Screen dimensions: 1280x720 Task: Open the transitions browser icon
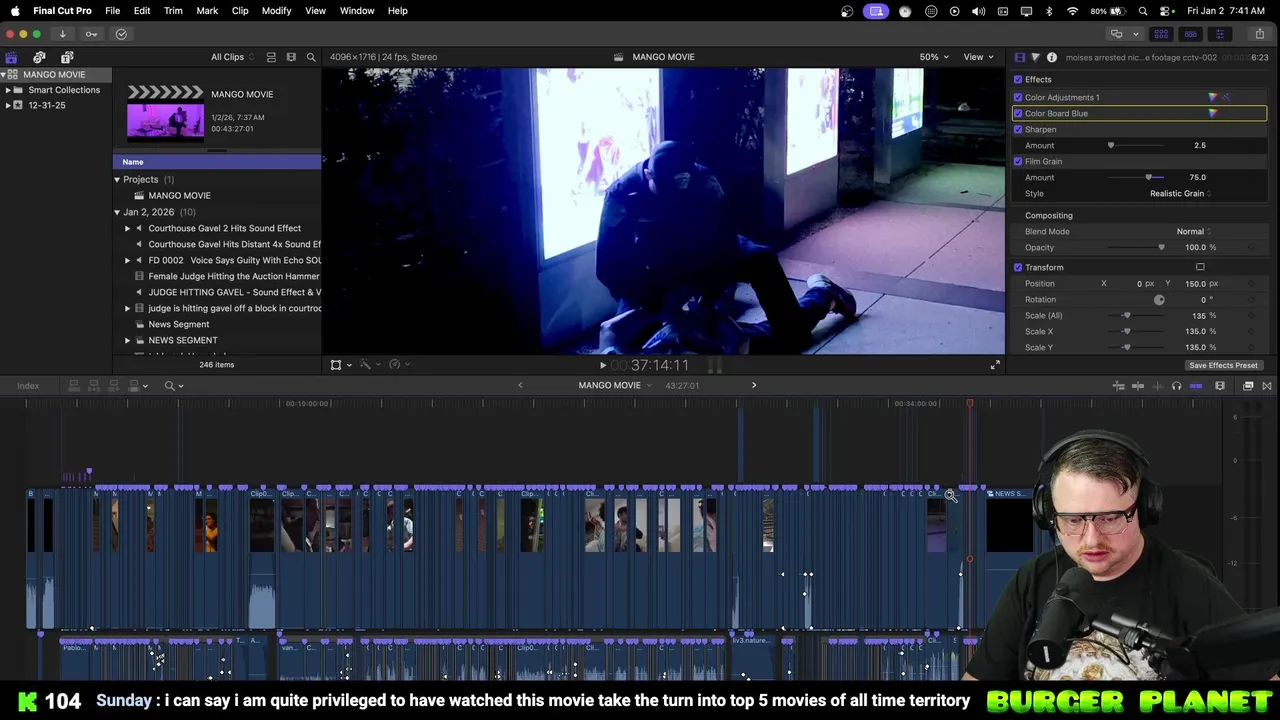click(x=1267, y=386)
